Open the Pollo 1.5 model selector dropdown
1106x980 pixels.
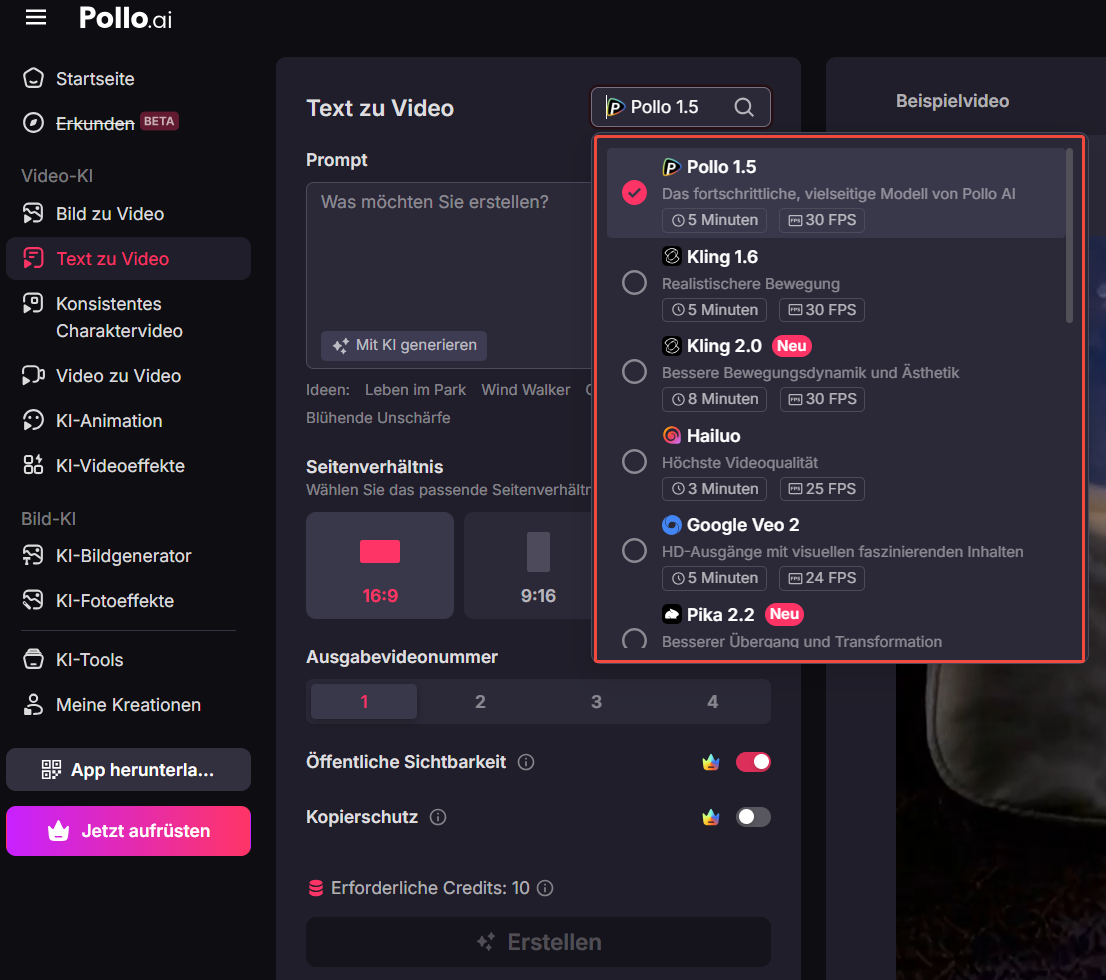[681, 107]
